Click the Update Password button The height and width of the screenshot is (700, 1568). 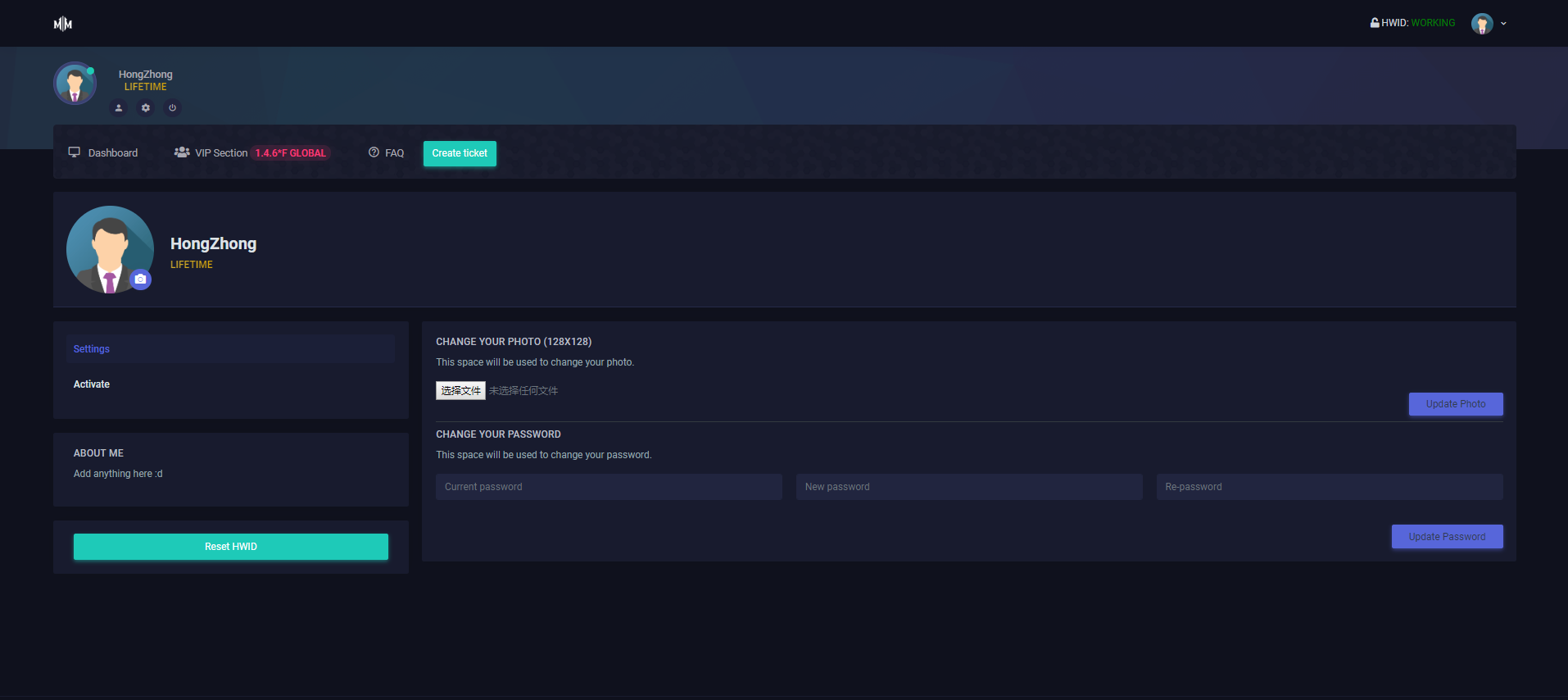click(x=1448, y=537)
